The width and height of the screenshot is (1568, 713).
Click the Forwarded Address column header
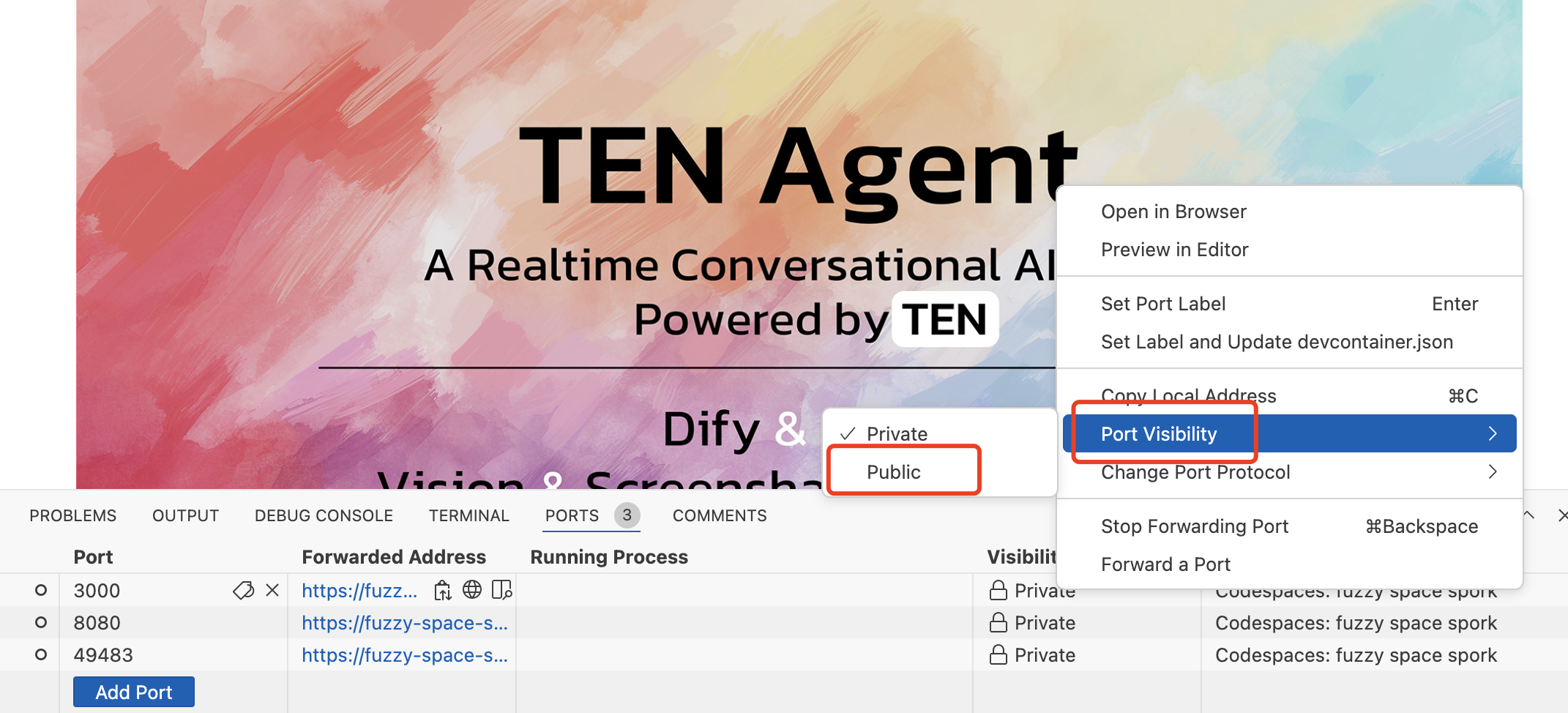394,557
